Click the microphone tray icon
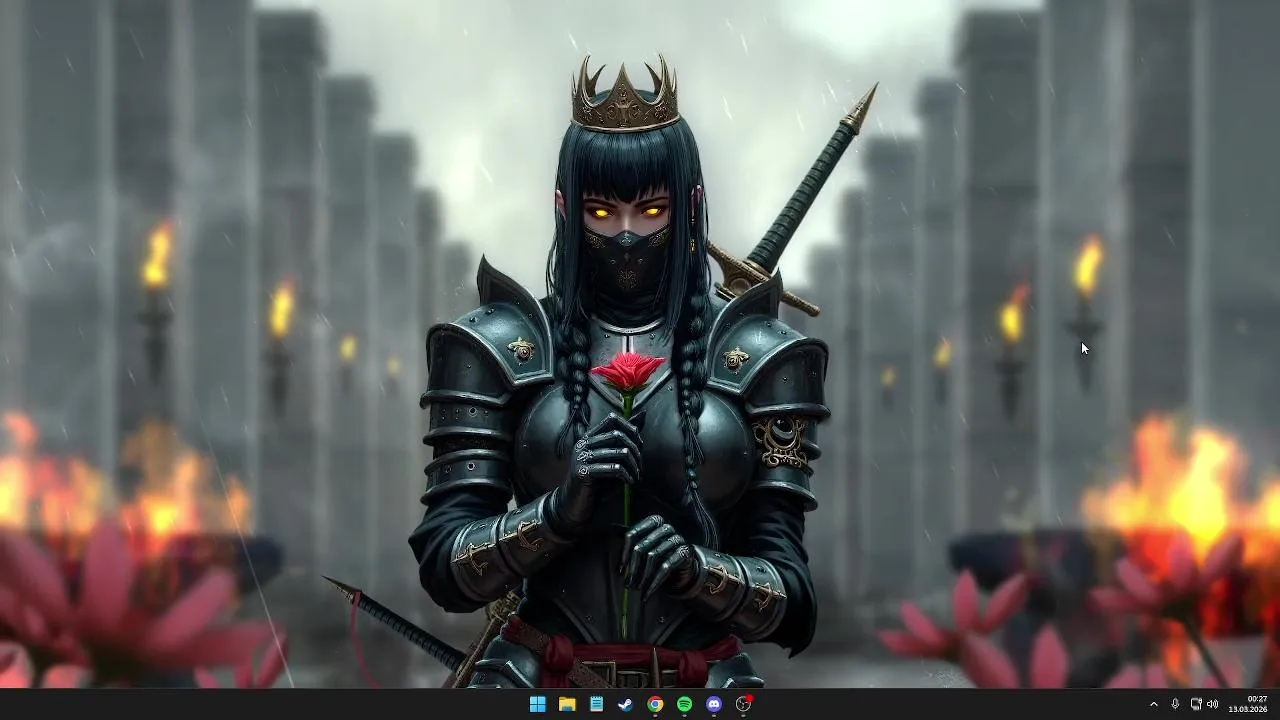The height and width of the screenshot is (720, 1280). tap(1175, 704)
